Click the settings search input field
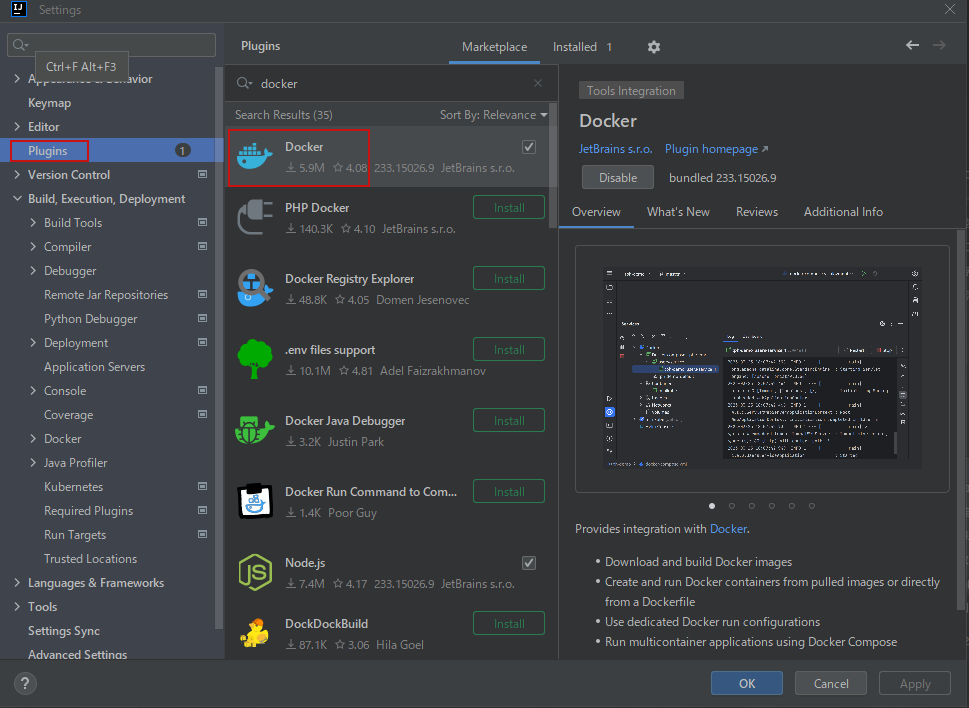Screen dimensions: 969x708 click(111, 45)
